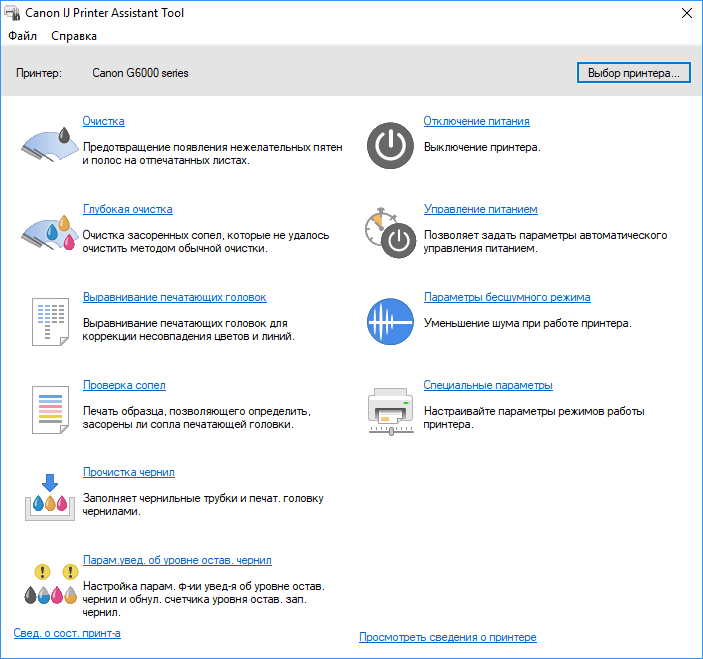Click the remaining ink level notification icon
This screenshot has width=703, height=659.
coord(51,584)
